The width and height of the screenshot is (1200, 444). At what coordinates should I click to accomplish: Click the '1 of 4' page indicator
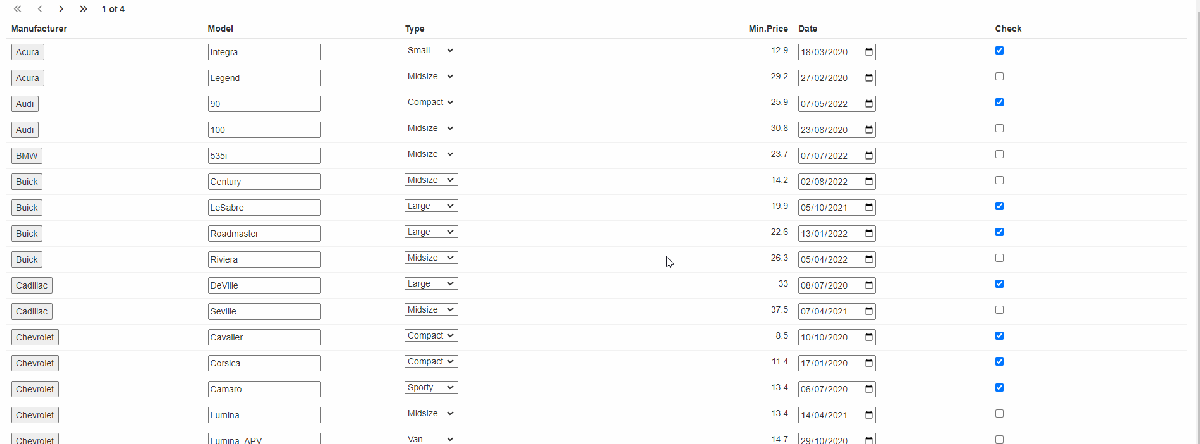click(113, 9)
